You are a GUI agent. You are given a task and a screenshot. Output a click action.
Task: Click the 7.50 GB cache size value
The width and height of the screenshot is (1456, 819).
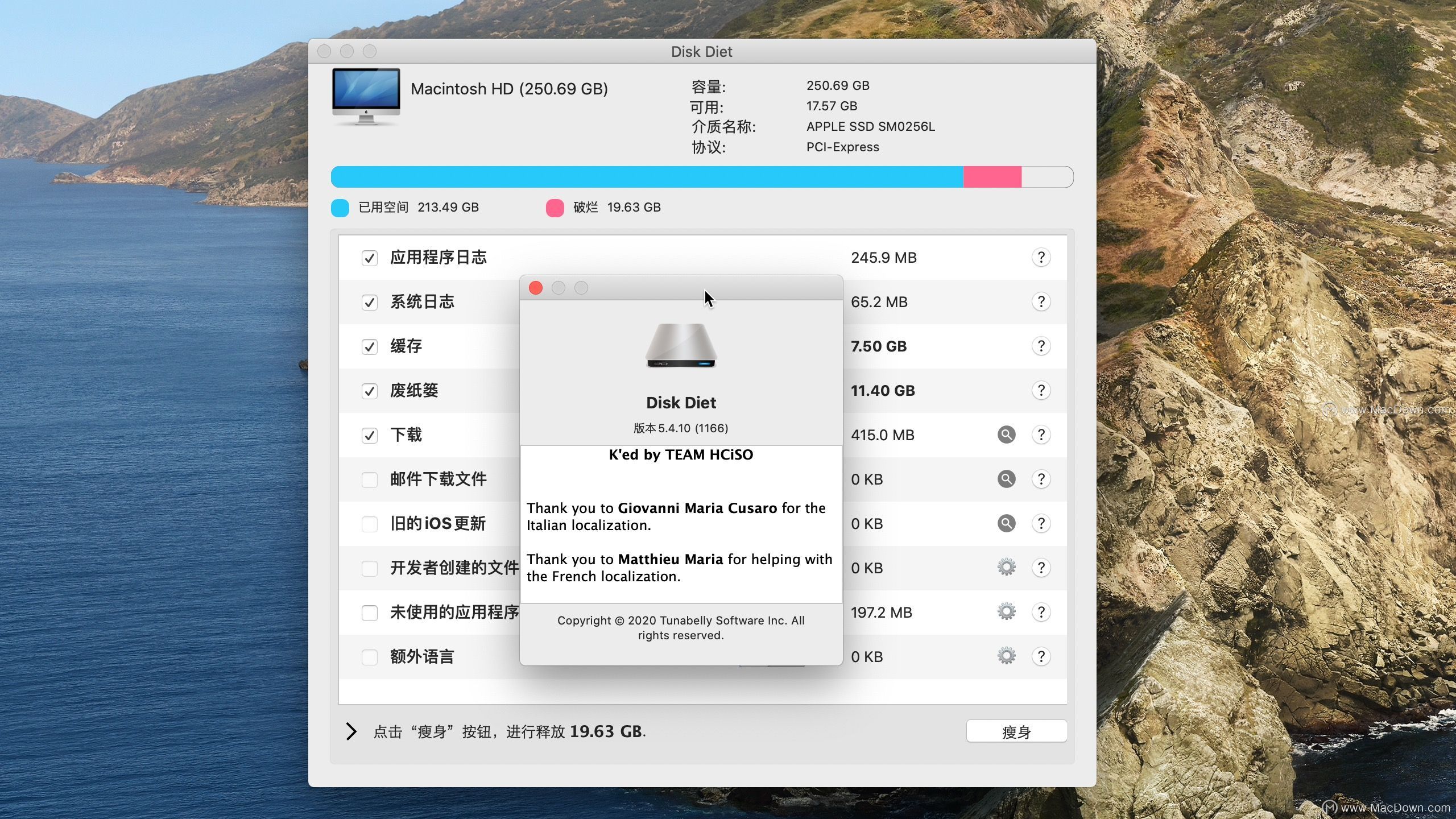click(879, 346)
